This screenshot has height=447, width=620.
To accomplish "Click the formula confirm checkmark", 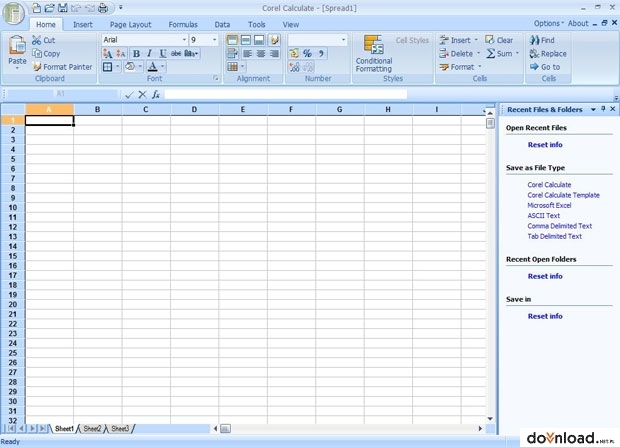I will tap(129, 95).
